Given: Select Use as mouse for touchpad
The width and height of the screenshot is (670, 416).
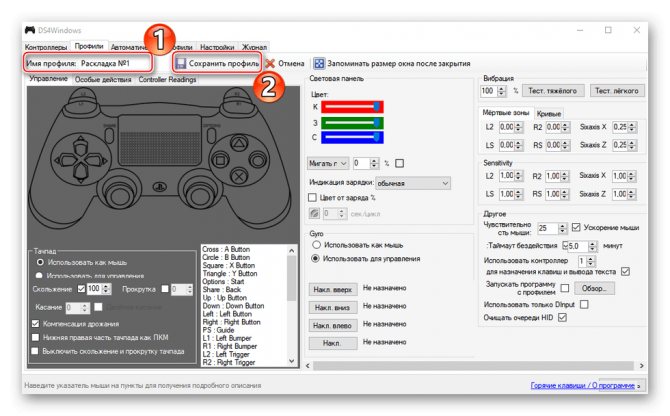Looking at the screenshot, I should (41, 262).
